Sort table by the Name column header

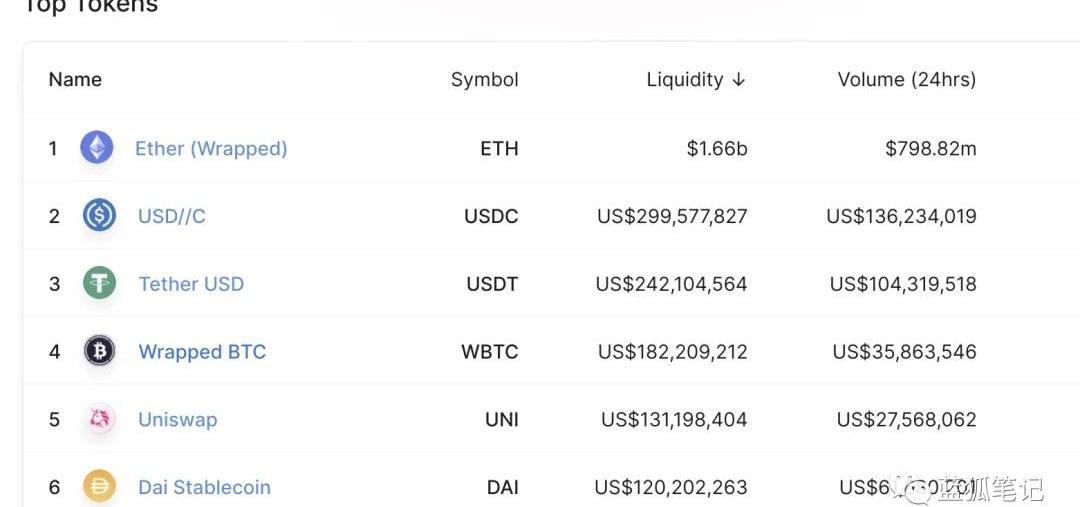(75, 79)
